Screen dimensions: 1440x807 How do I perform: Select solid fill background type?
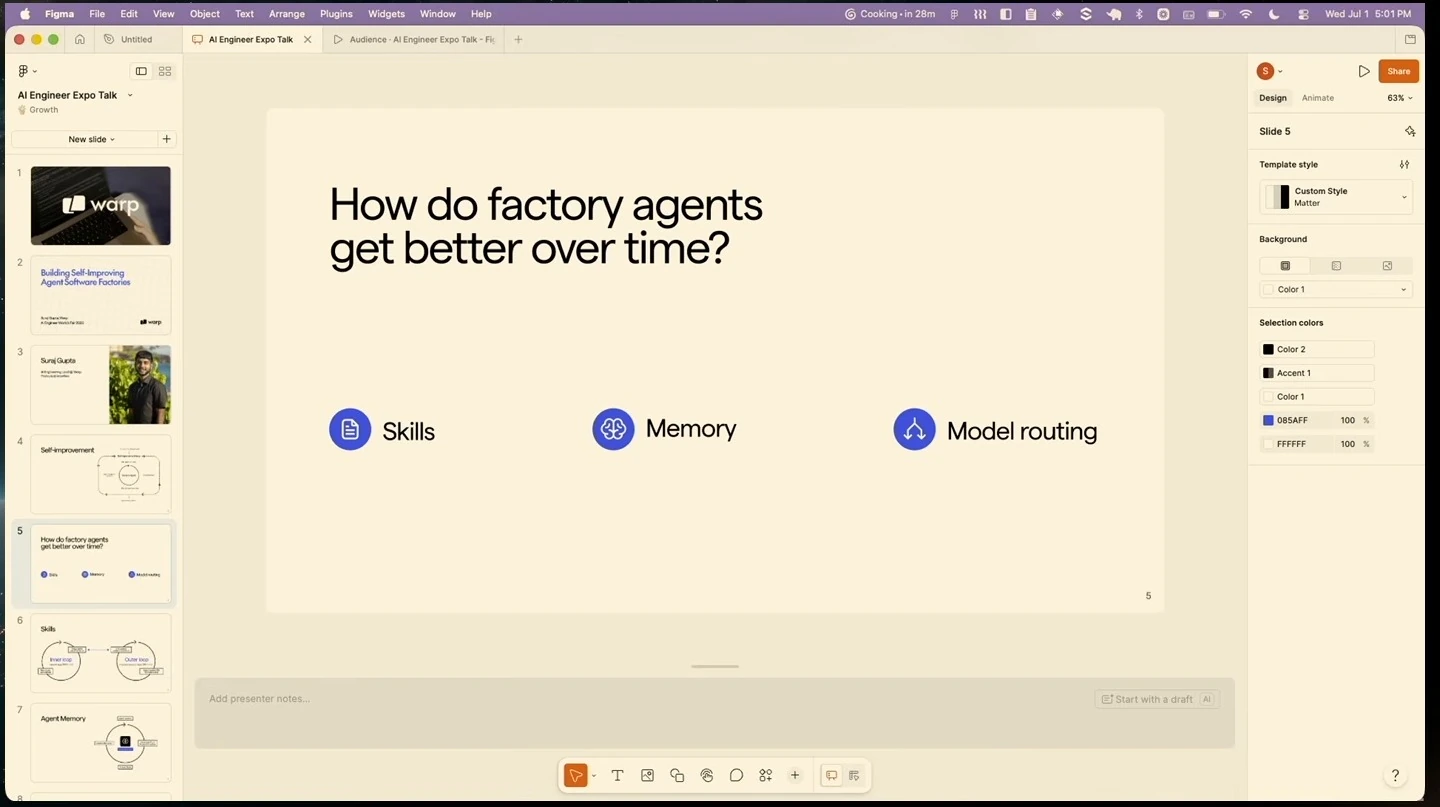[1285, 265]
